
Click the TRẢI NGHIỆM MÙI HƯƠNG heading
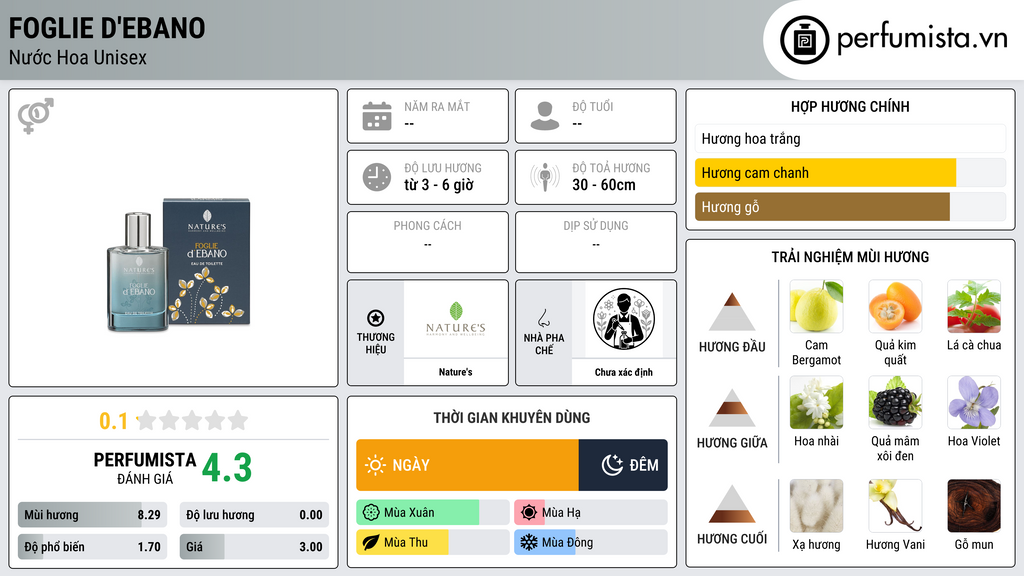850,257
